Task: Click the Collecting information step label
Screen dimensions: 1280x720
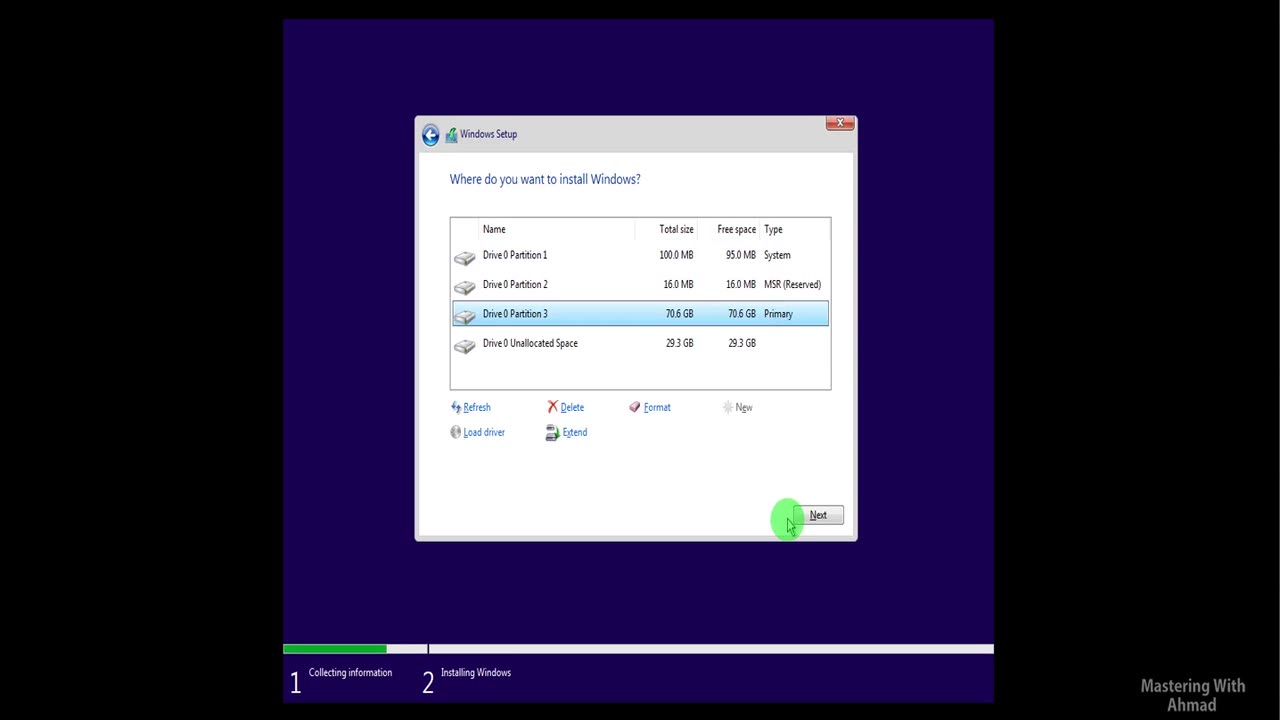Action: click(350, 673)
